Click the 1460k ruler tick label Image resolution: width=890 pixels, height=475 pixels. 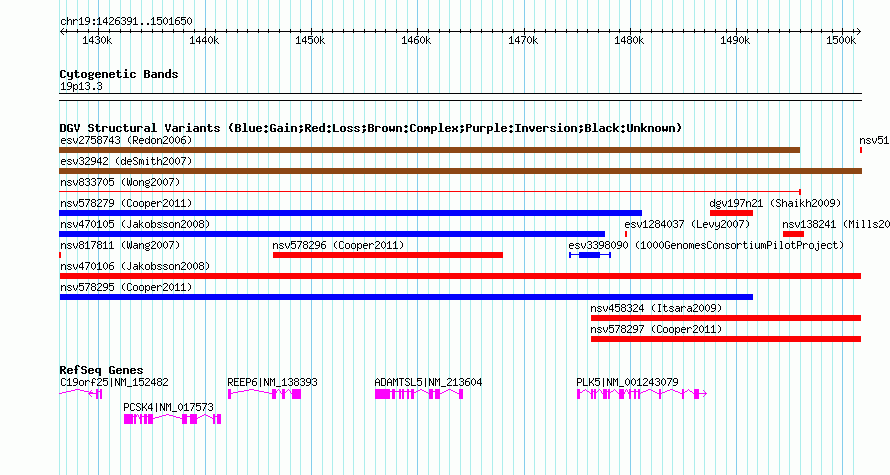coord(416,40)
